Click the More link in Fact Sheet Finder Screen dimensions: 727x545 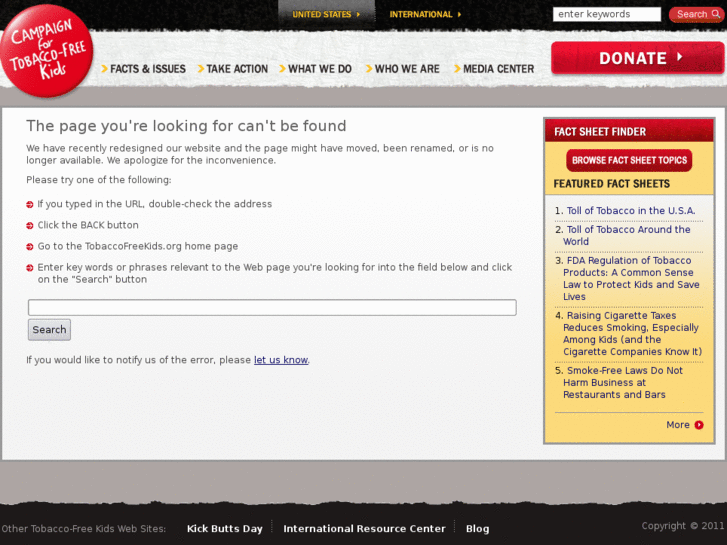pyautogui.click(x=678, y=425)
